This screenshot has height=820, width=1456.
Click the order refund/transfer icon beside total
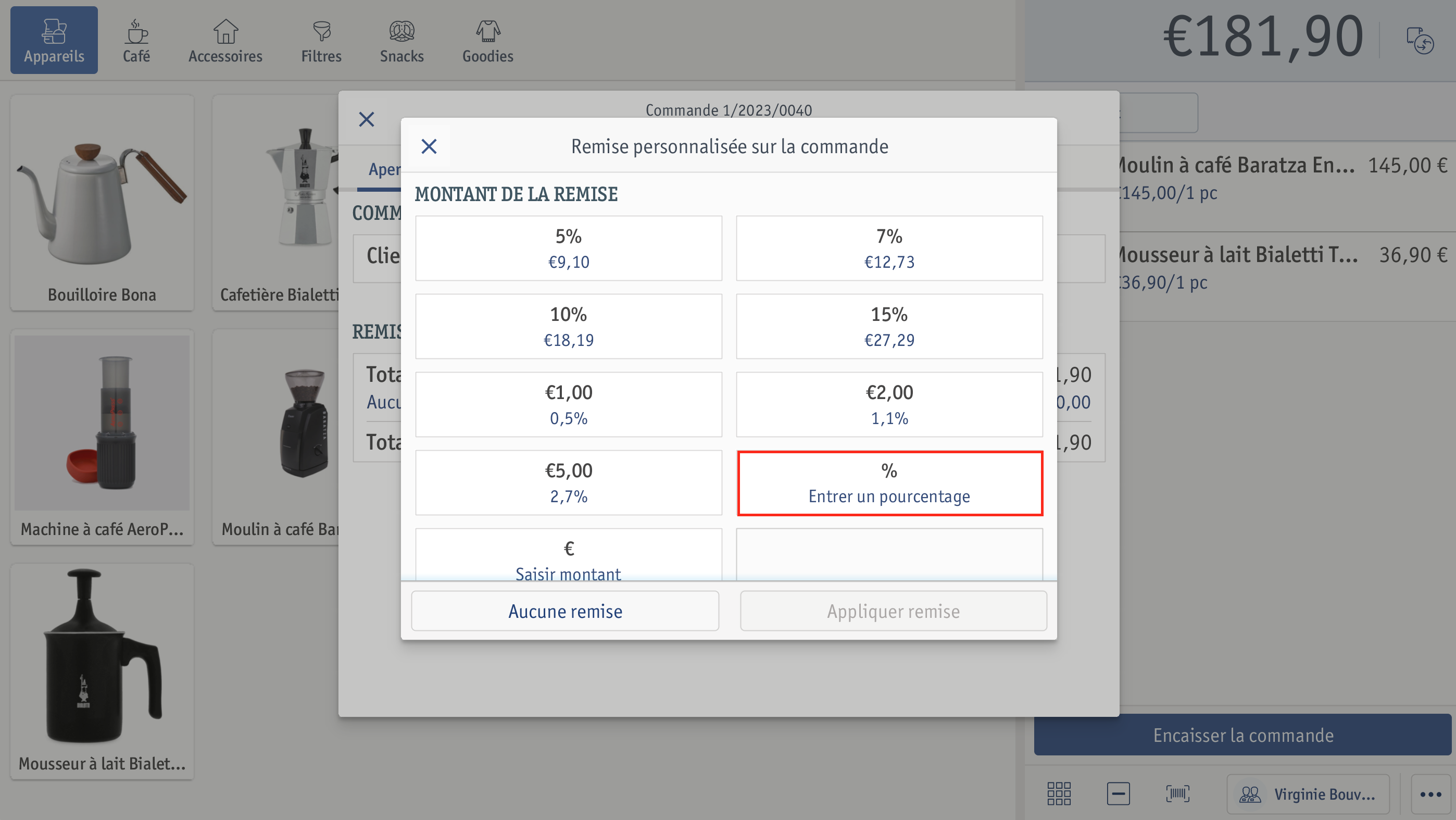(x=1420, y=41)
